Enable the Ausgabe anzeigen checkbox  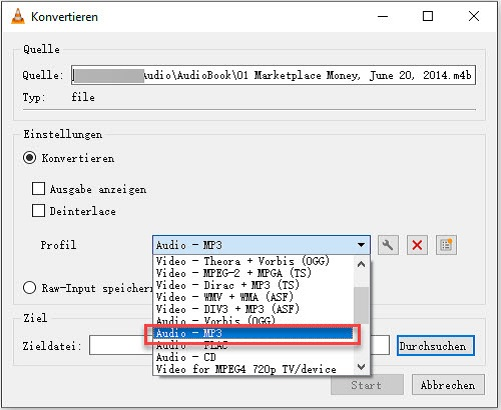pos(38,188)
